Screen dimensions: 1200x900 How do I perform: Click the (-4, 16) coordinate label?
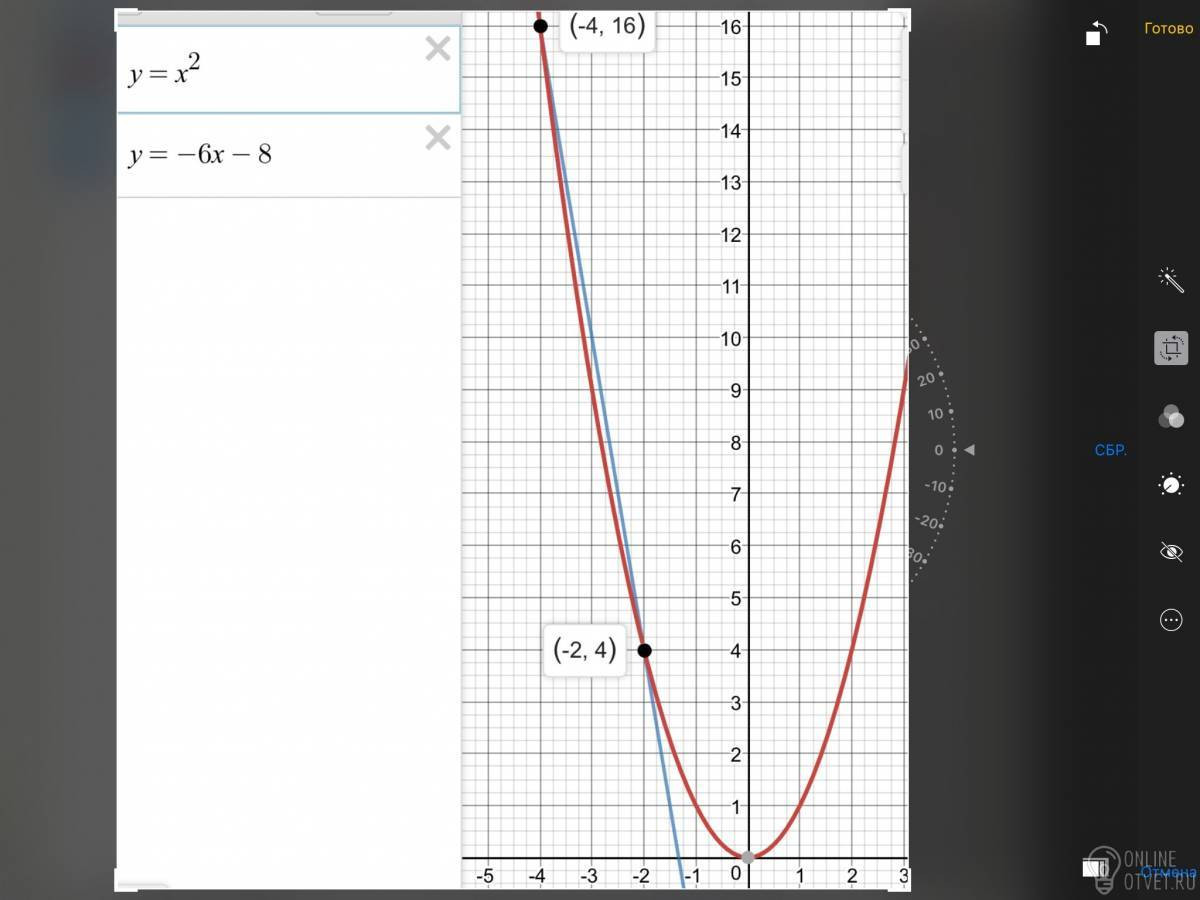coord(608,27)
